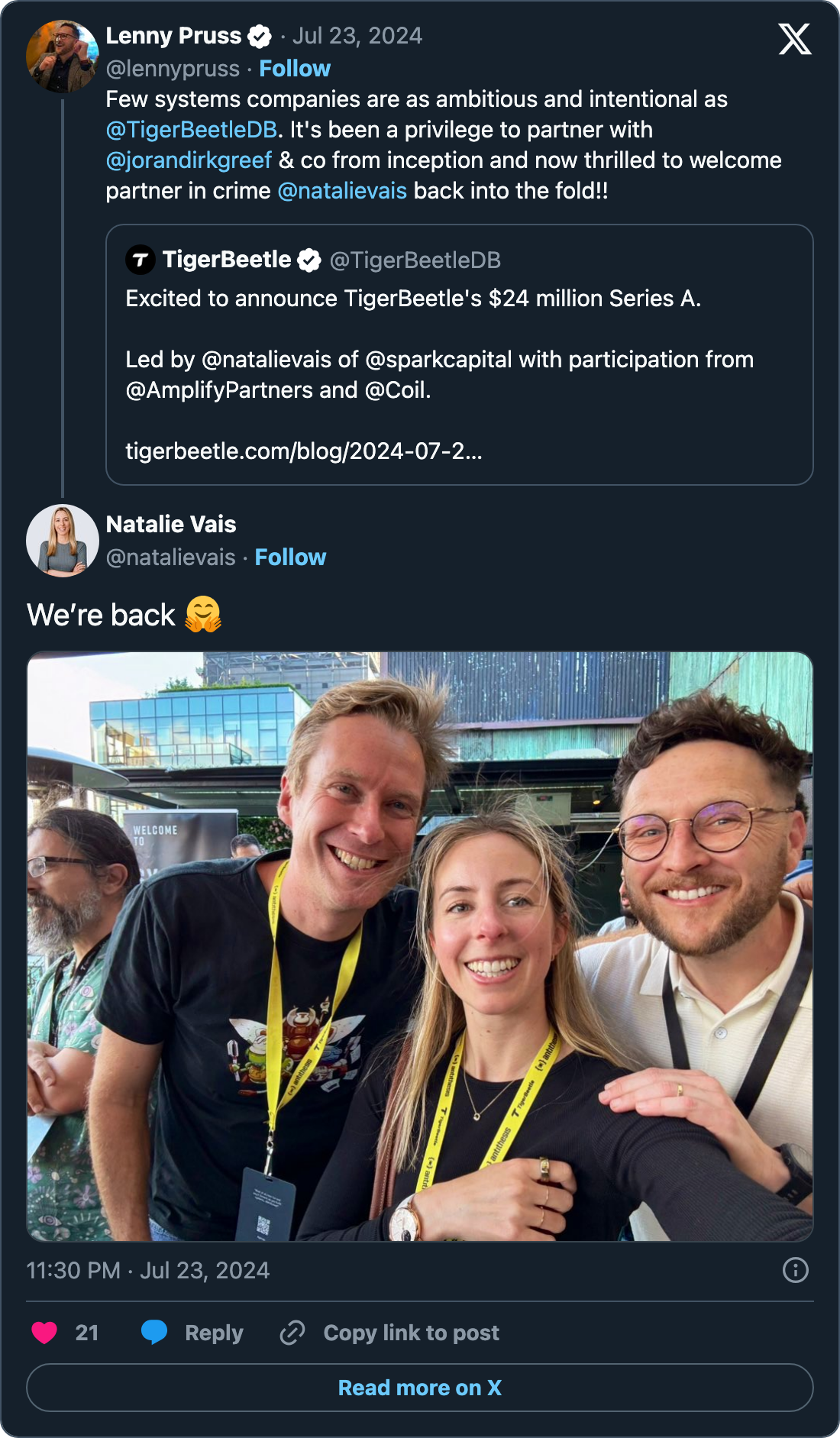Enlarge the group photo thumbnail
The height and width of the screenshot is (1438, 840).
point(420,946)
